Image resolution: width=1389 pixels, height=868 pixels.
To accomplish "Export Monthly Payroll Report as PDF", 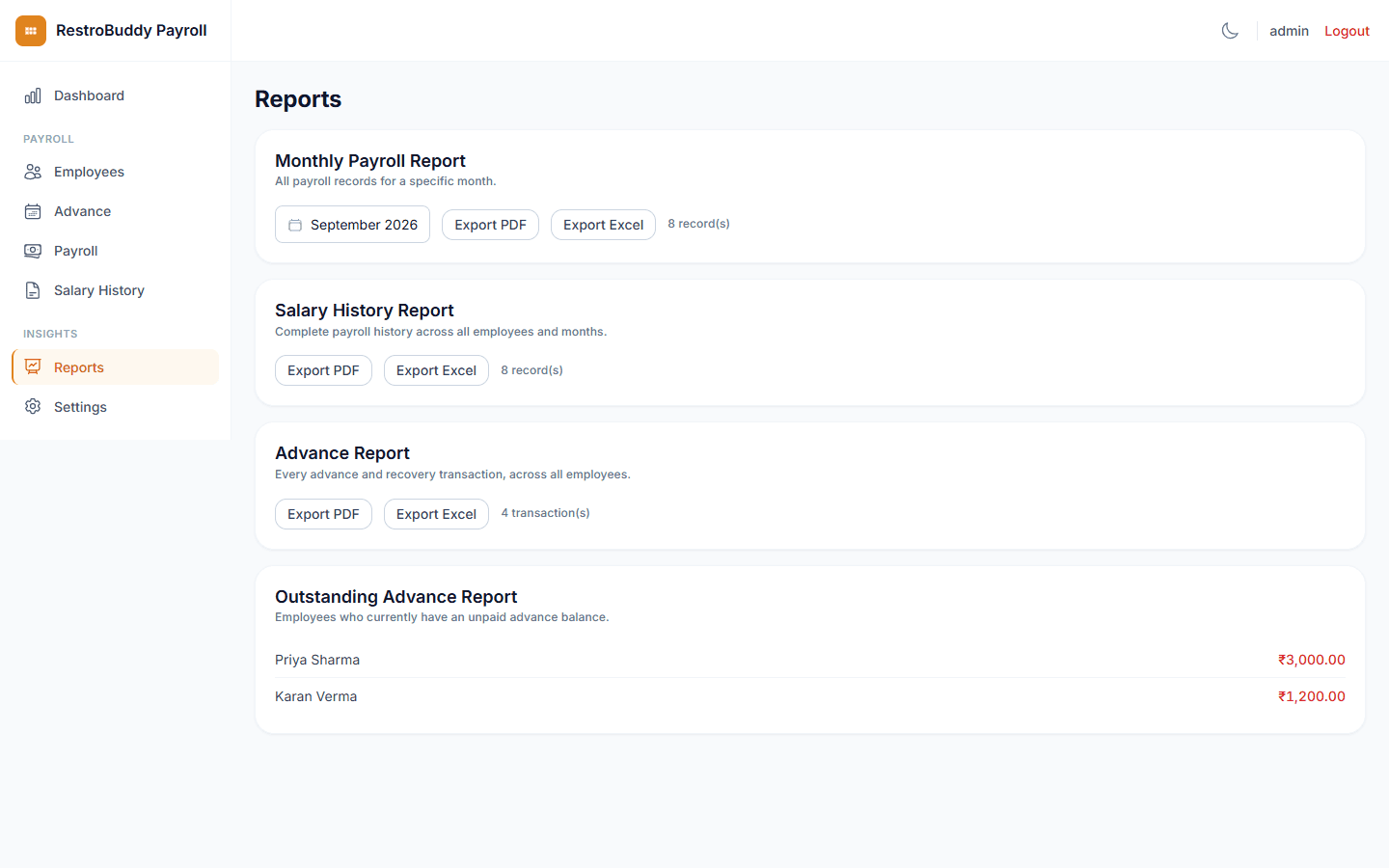I will [490, 225].
